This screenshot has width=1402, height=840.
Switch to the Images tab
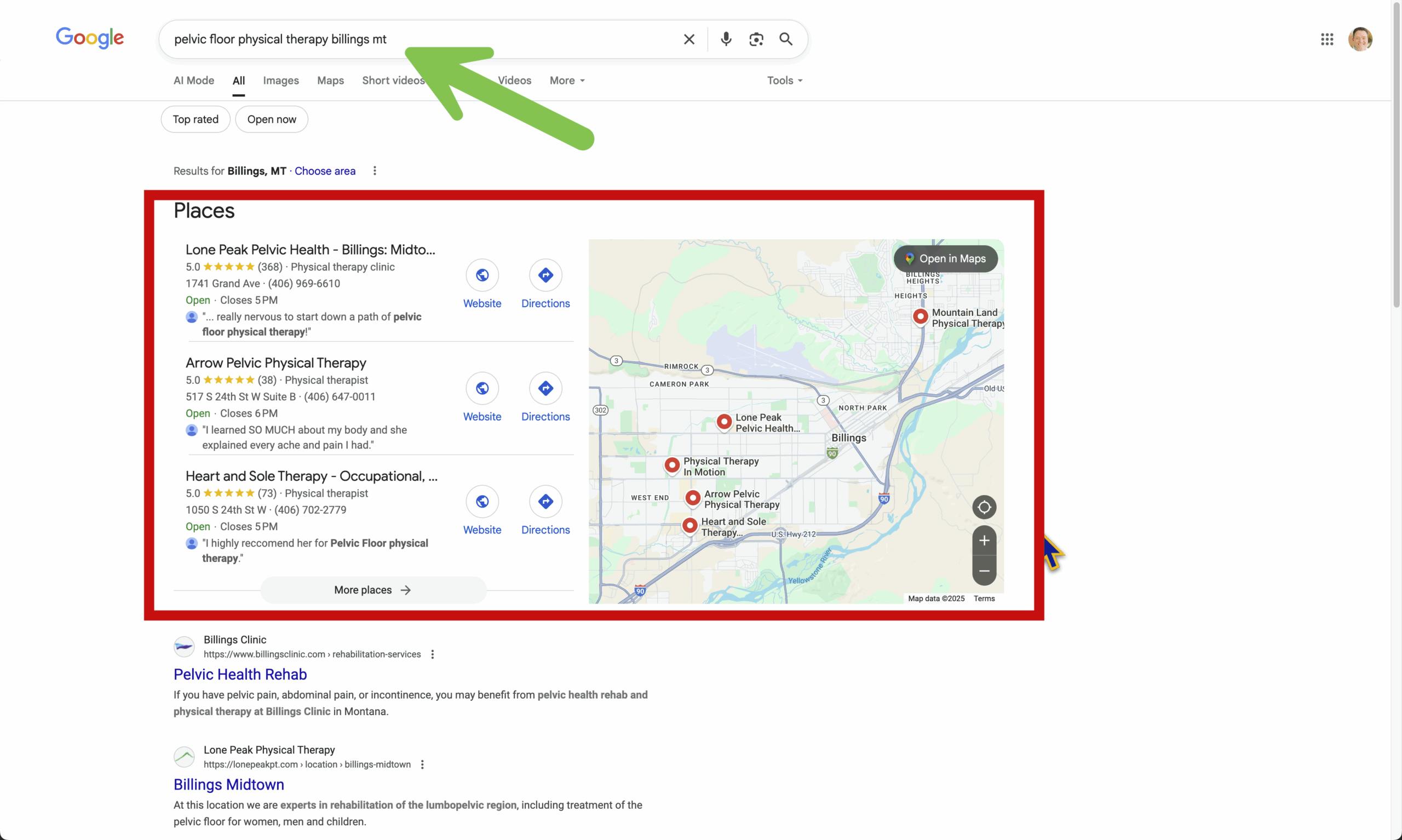coord(281,80)
